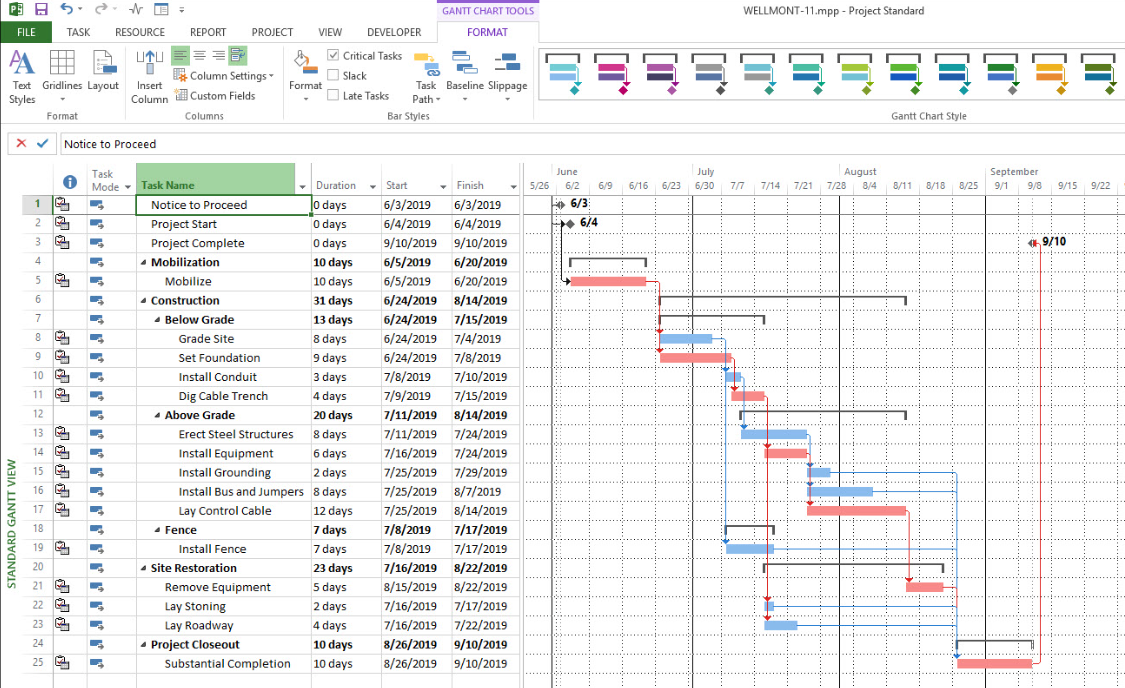Screen dimensions: 1125x688
Task: Click the indicator icon for Grade Site row
Action: pyautogui.click(x=62, y=338)
